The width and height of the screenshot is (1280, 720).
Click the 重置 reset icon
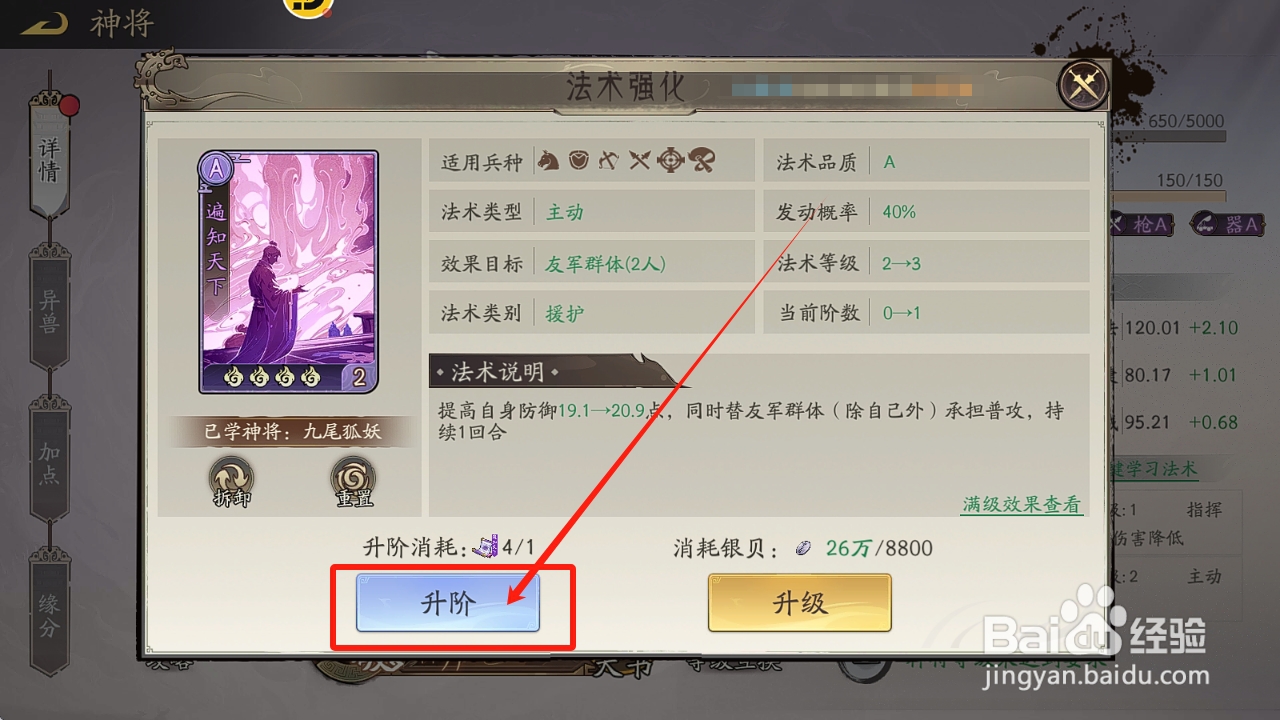point(353,481)
